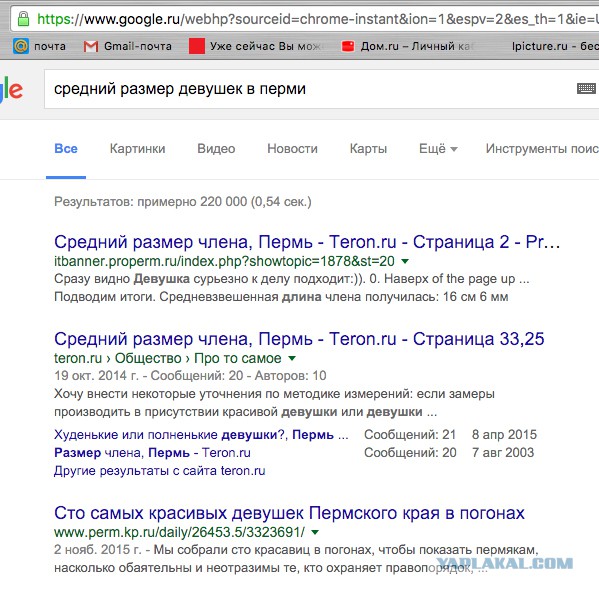Expand the arrow next to 'Про то самое' breadcrumb
The image size is (599, 593).
pyautogui.click(x=292, y=358)
